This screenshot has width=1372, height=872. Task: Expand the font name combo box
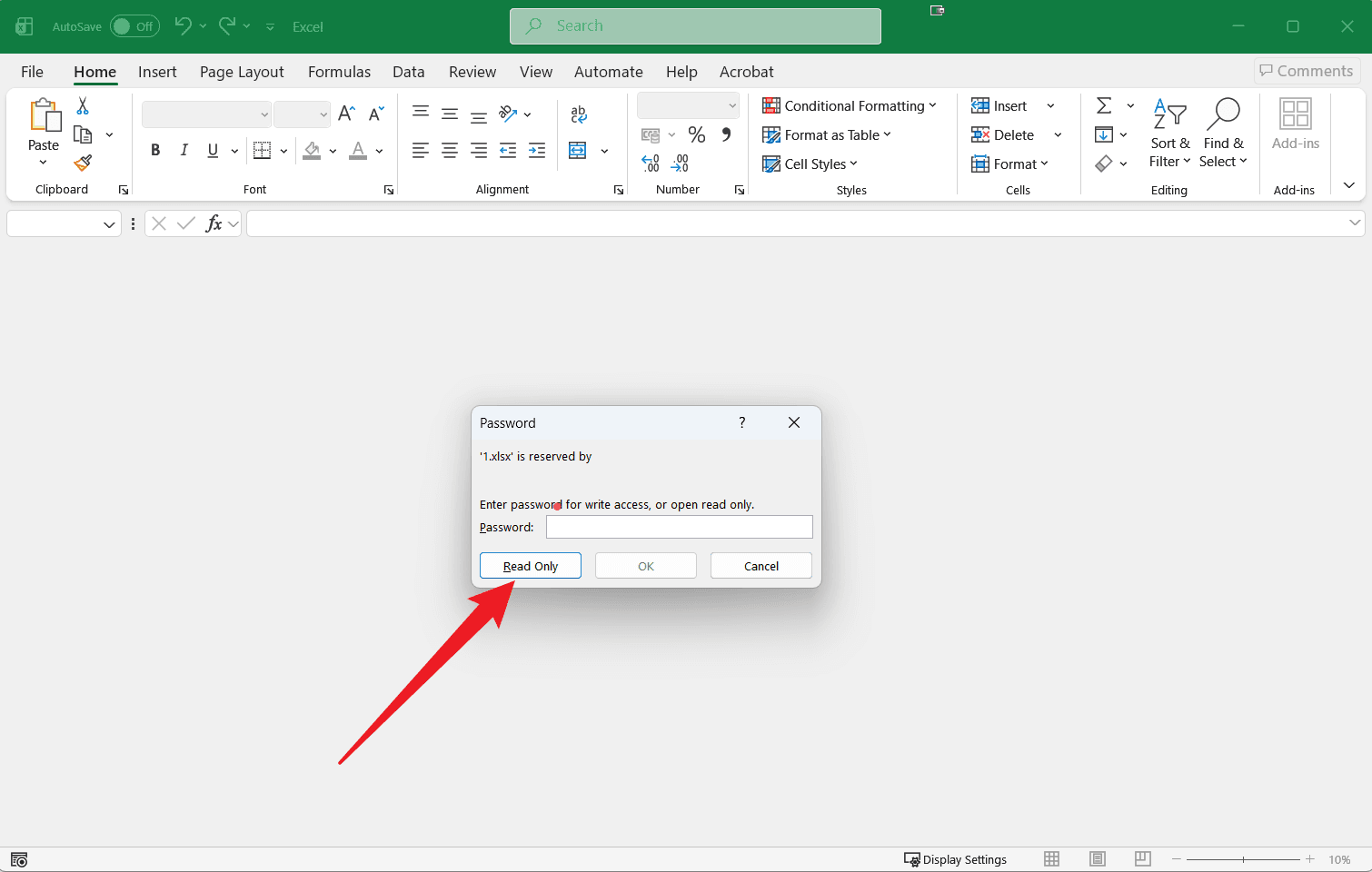(264, 114)
